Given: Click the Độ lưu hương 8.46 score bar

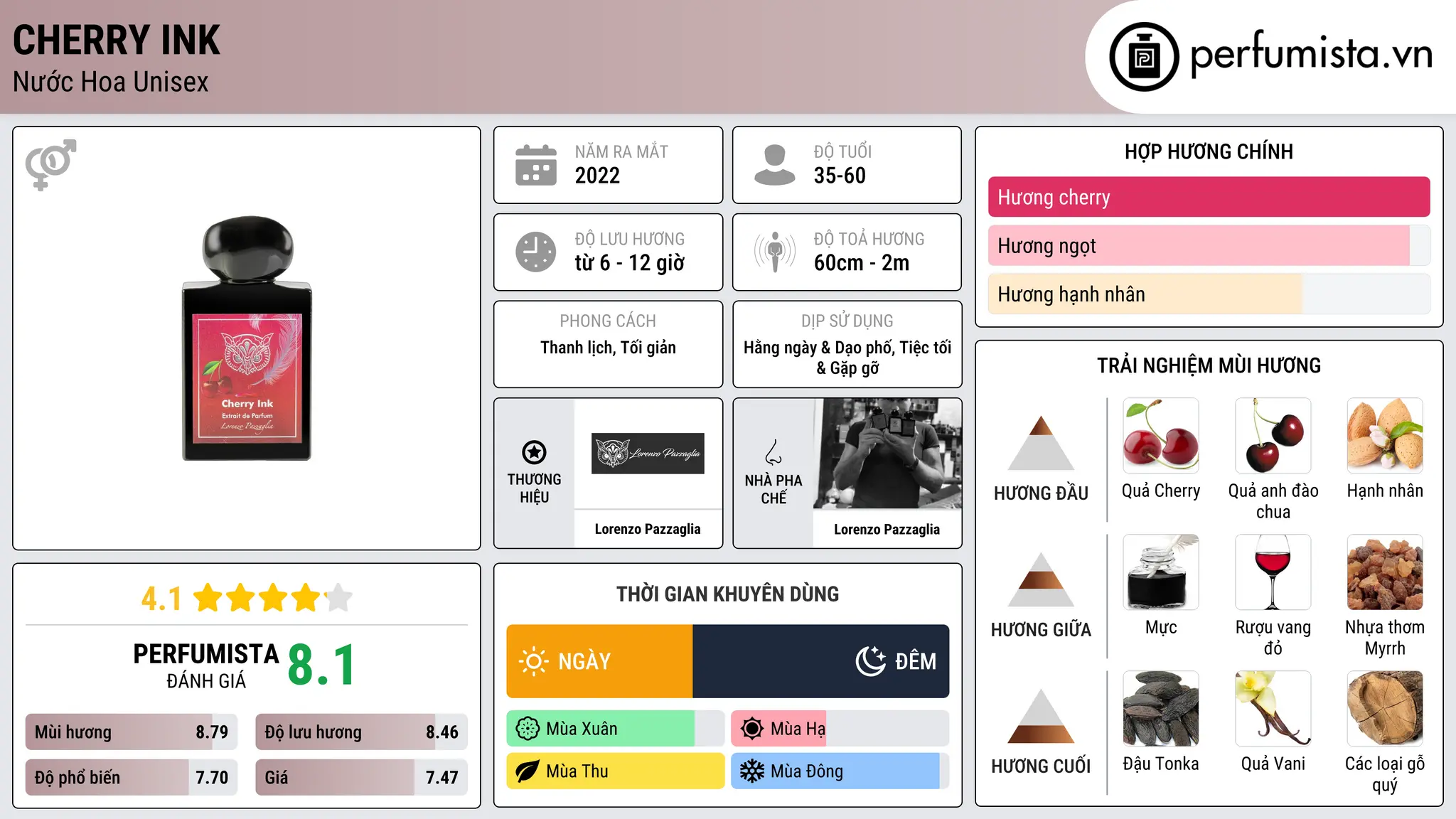Looking at the screenshot, I should tap(361, 732).
